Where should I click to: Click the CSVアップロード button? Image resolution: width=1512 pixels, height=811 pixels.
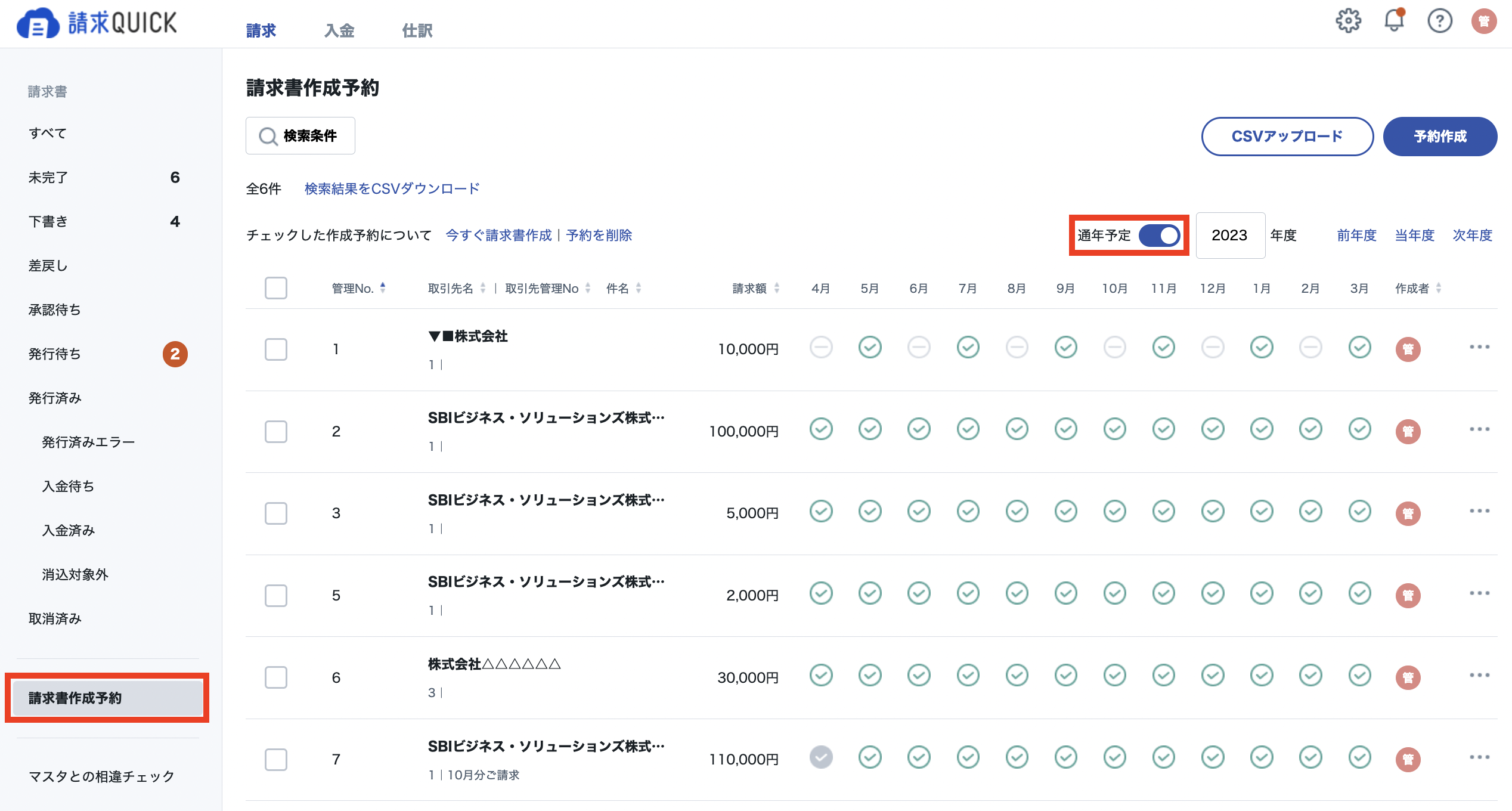coord(1287,137)
